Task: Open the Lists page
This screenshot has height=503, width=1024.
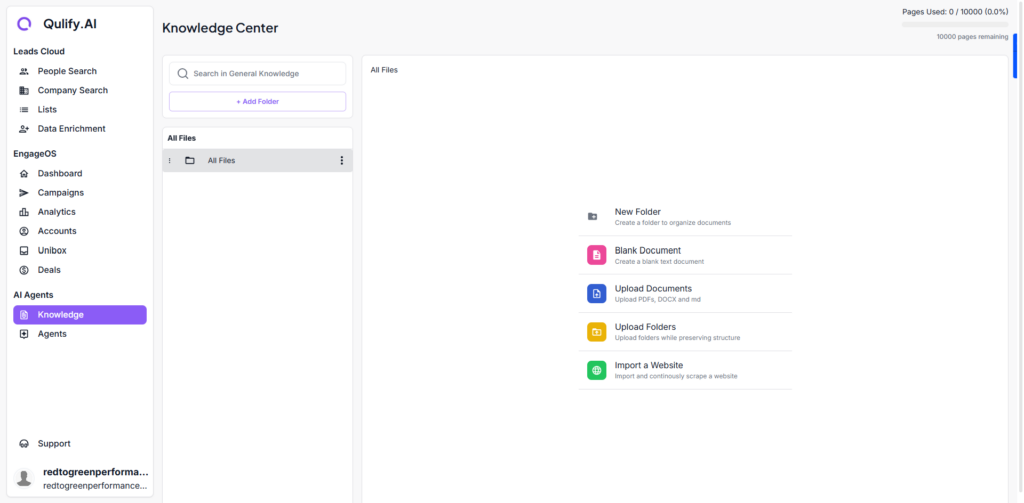Action: [x=80, y=110]
